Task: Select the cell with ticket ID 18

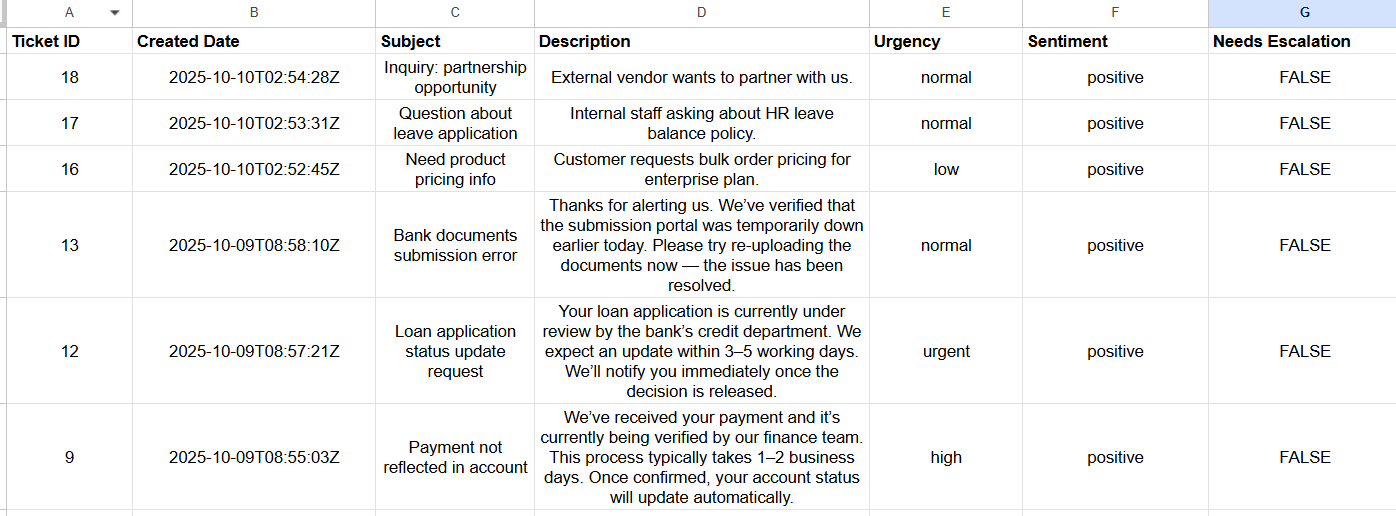Action: [x=69, y=77]
